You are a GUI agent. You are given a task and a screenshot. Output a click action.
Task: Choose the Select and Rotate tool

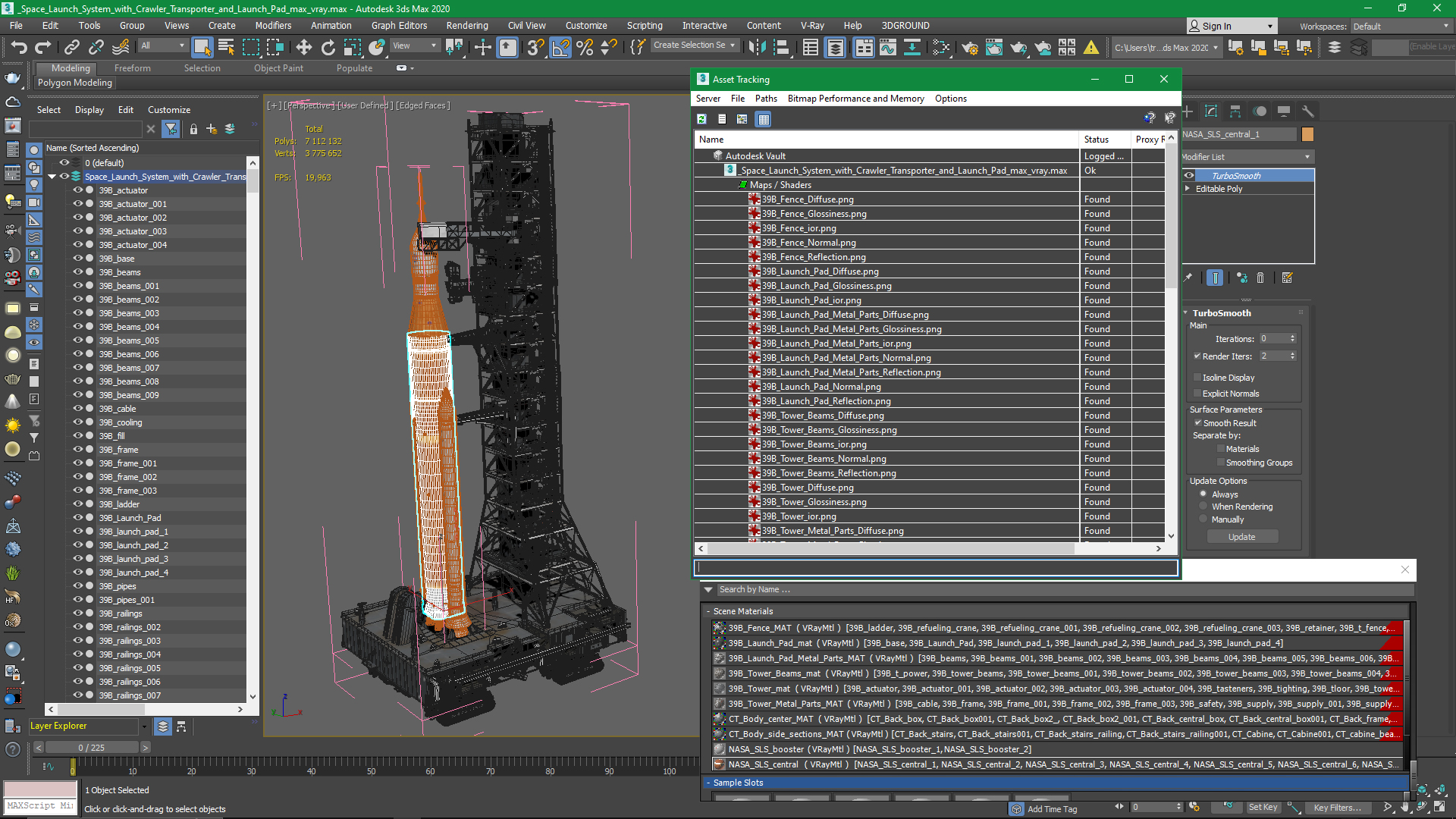[328, 47]
